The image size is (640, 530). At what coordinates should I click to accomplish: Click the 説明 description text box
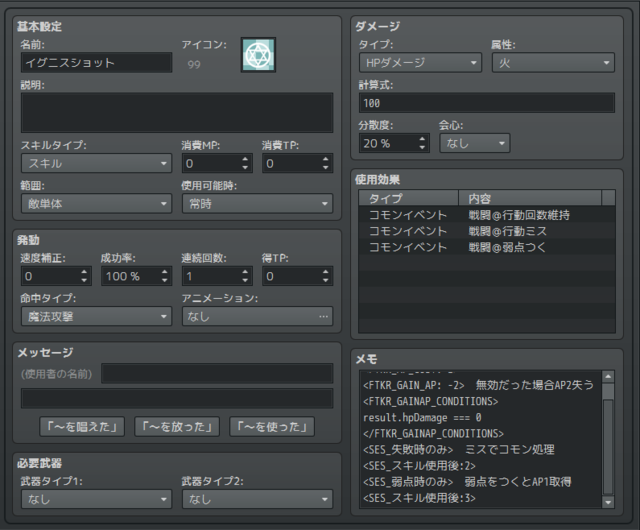coord(177,112)
